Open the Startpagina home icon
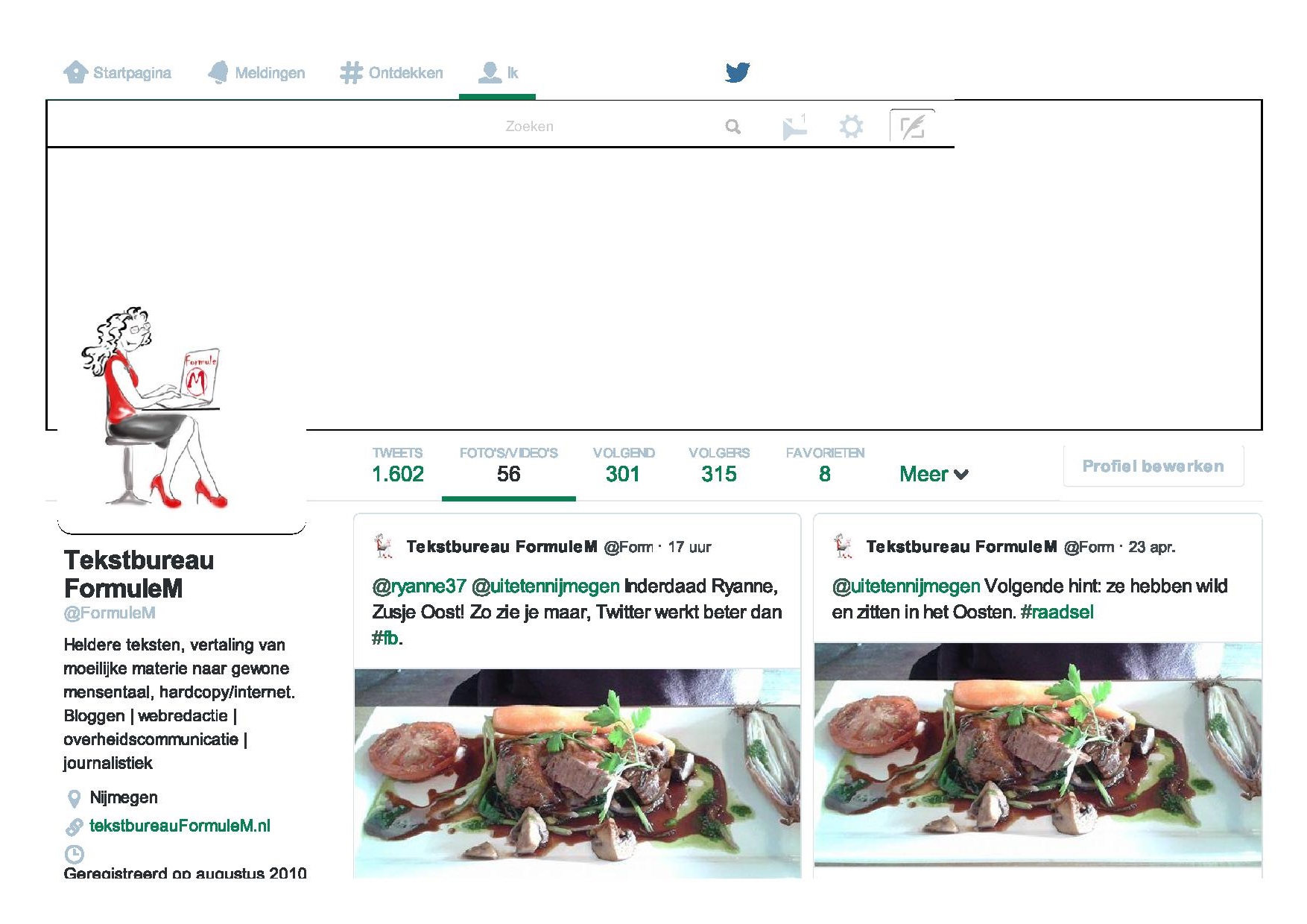The height and width of the screenshot is (924, 1307). click(x=75, y=72)
